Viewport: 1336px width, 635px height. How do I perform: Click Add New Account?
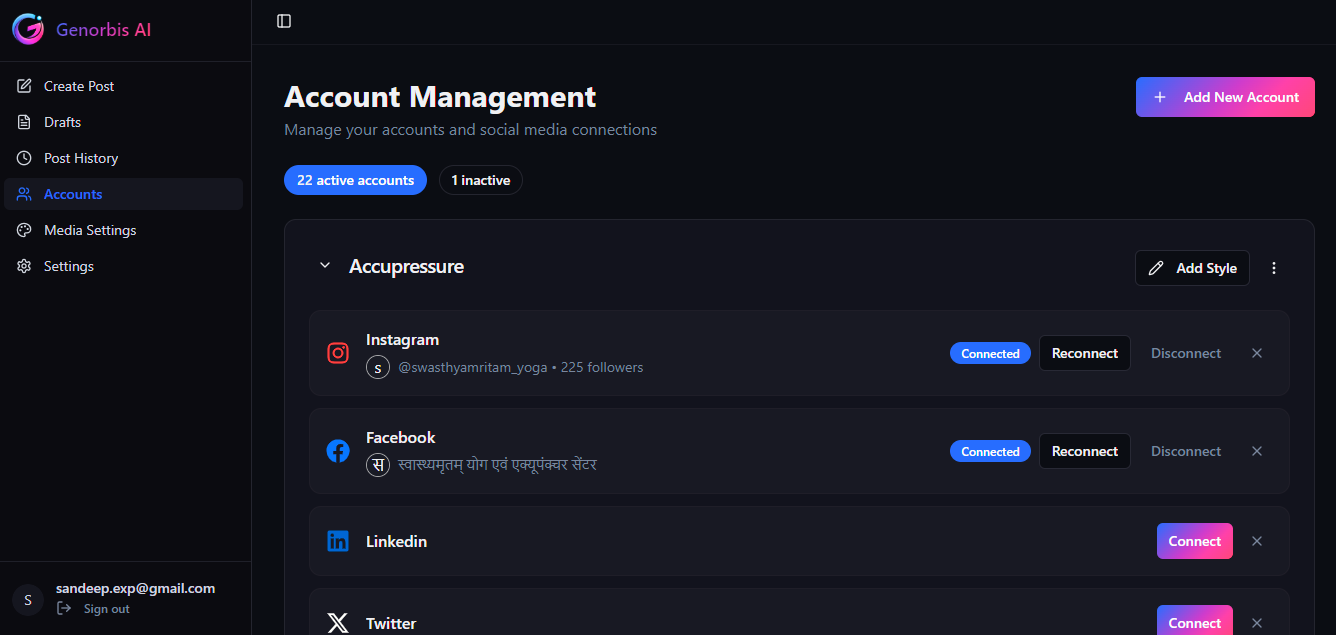coord(1224,96)
